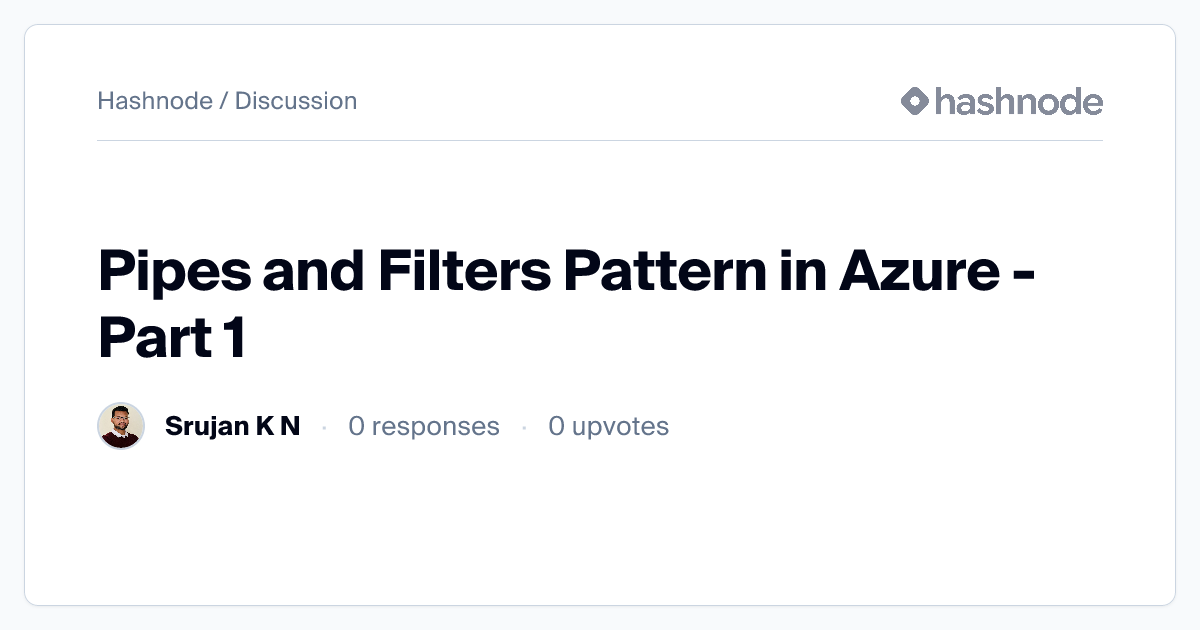The width and height of the screenshot is (1200, 630).
Task: Open the author name Srujan K N
Action: 232,426
